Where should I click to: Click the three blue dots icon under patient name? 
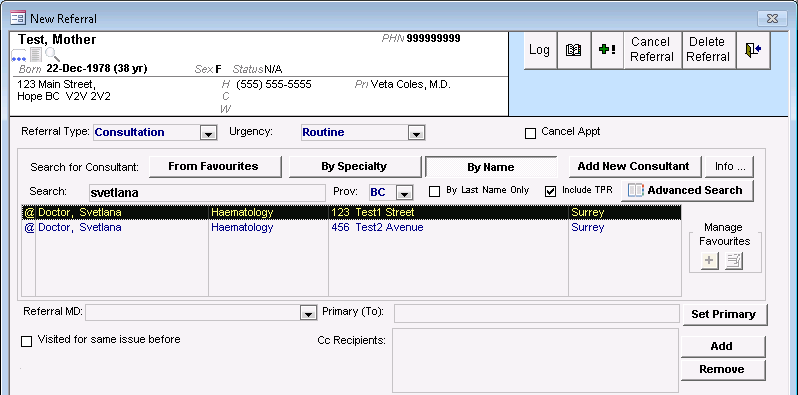tap(19, 56)
